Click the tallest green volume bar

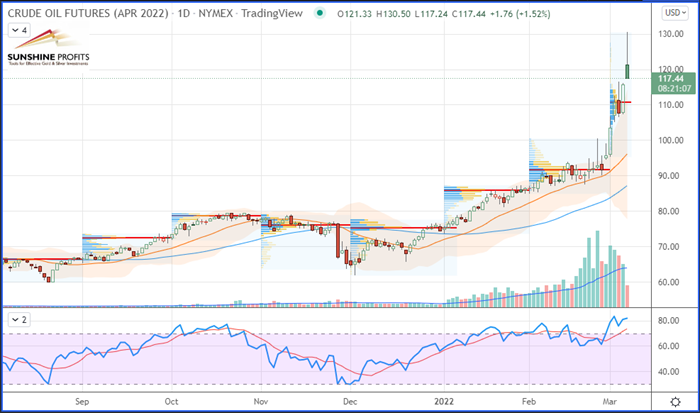597,269
